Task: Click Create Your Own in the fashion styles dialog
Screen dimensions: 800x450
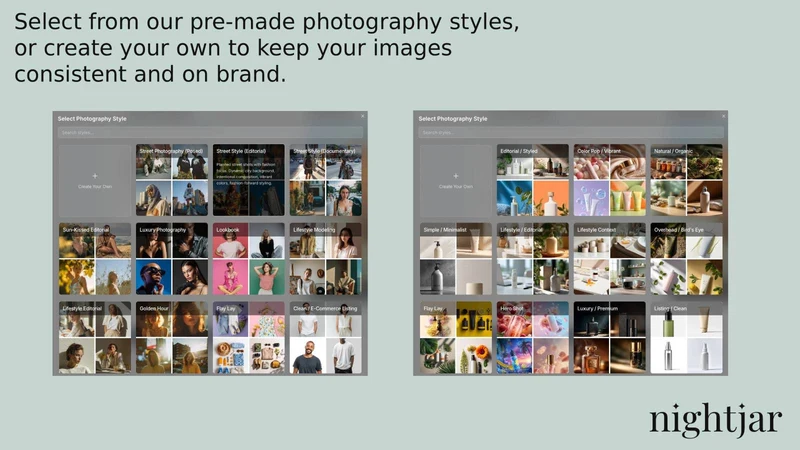Action: pos(95,181)
